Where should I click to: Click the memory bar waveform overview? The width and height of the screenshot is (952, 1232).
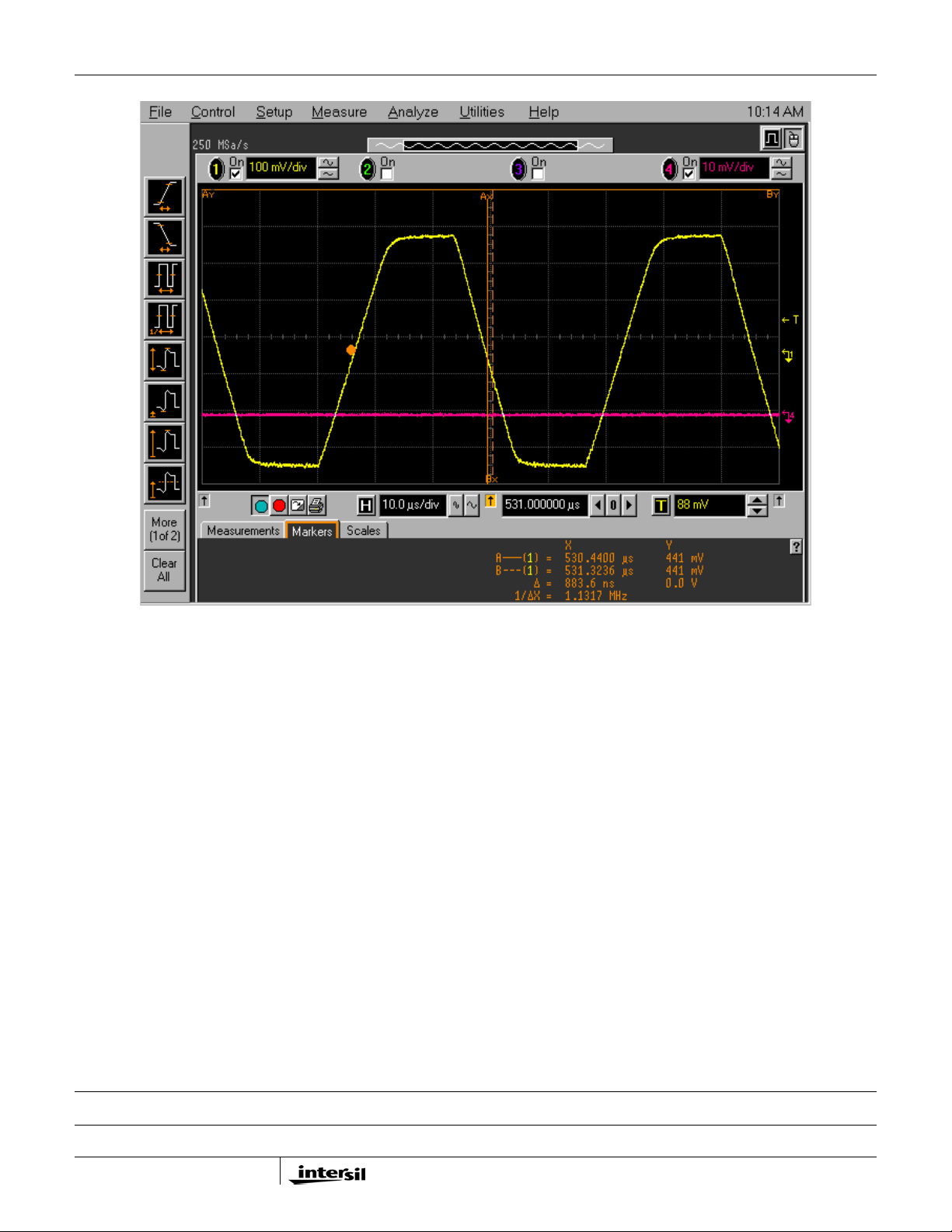coord(490,145)
